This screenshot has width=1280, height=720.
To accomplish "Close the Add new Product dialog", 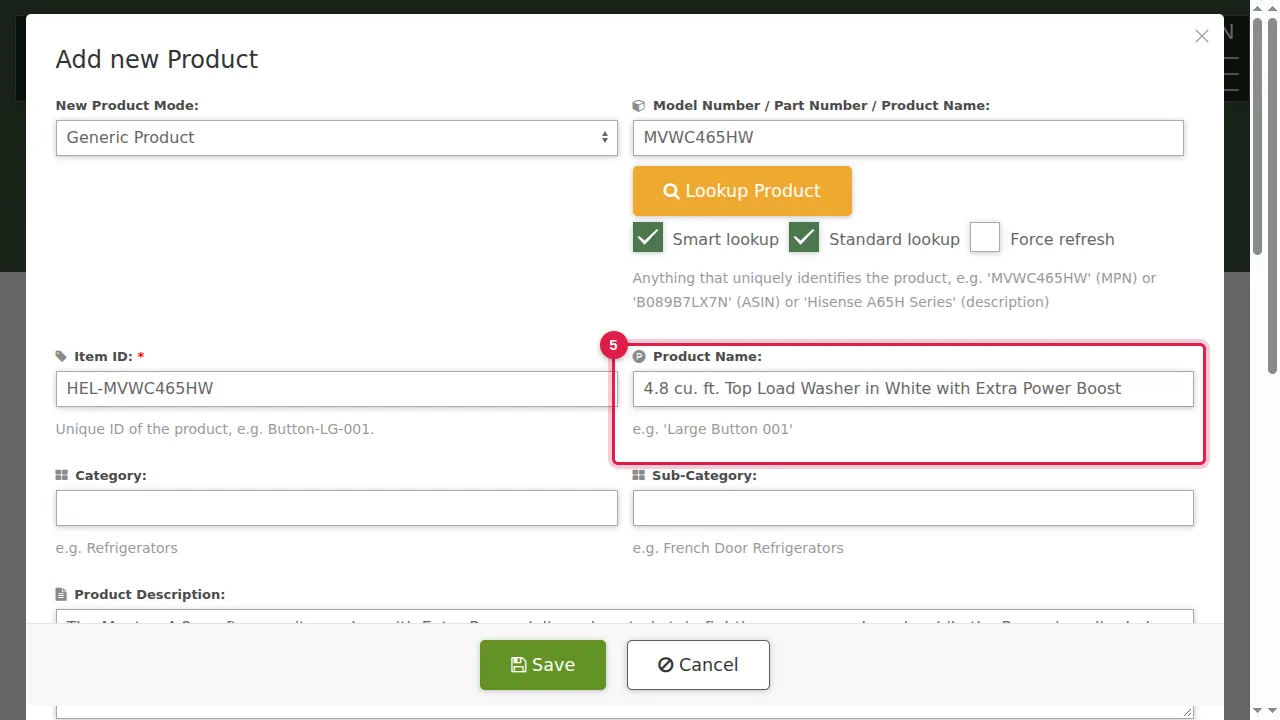I will [x=1202, y=36].
